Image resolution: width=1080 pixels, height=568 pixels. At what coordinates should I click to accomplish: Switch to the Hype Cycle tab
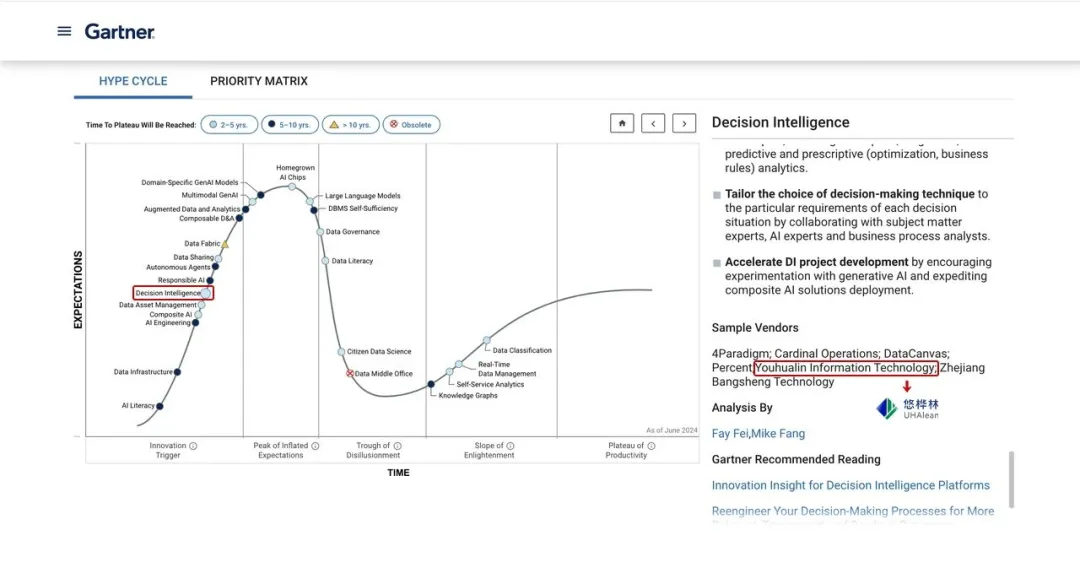[133, 81]
